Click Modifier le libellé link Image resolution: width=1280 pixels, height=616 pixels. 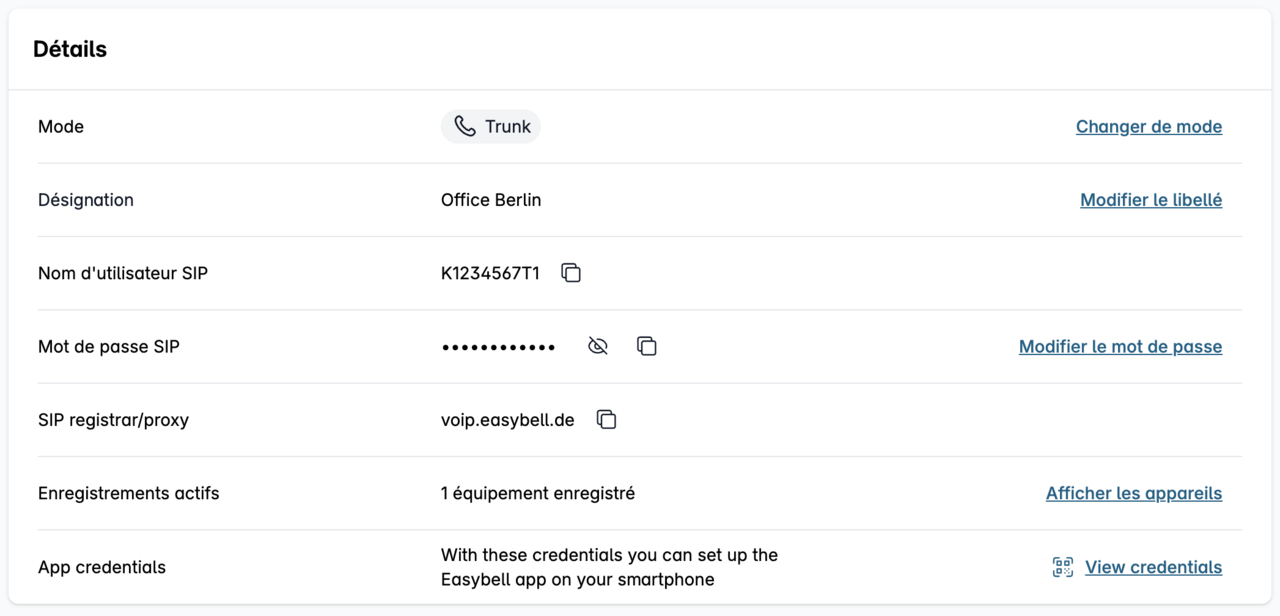[1151, 200]
